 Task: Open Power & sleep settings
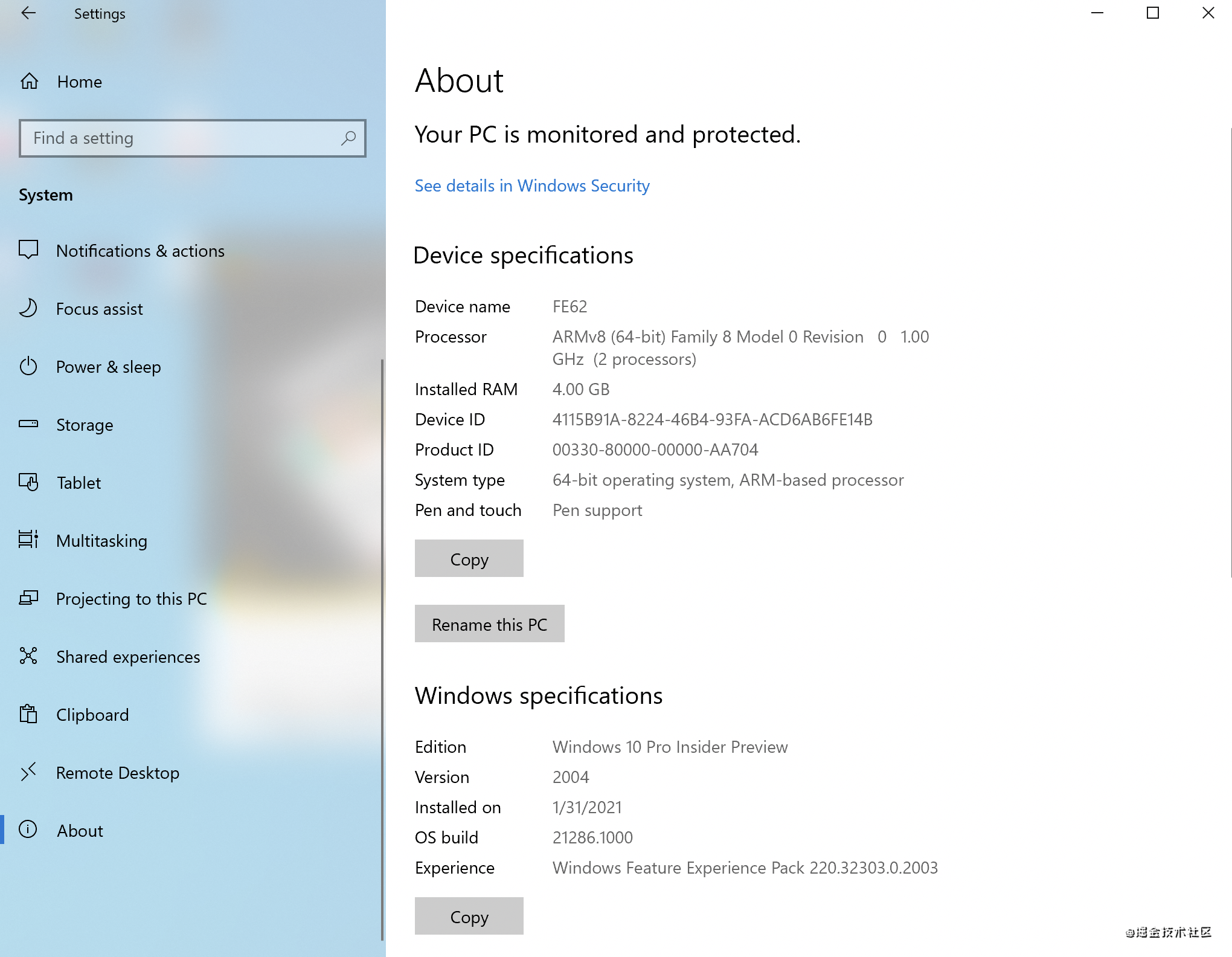(x=108, y=366)
